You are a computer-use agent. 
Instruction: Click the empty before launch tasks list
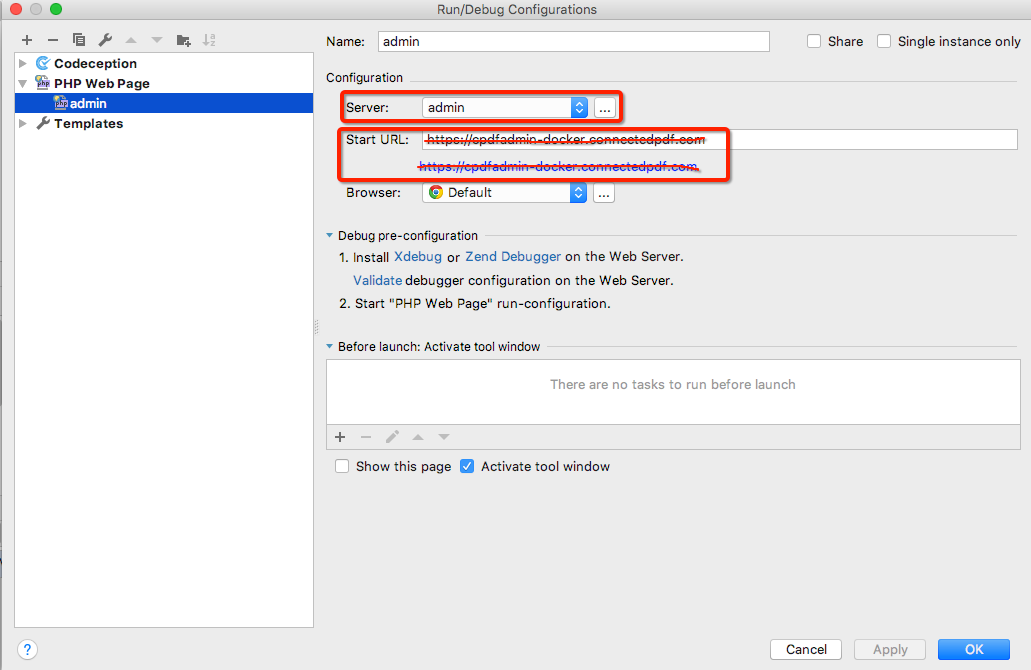click(x=673, y=392)
